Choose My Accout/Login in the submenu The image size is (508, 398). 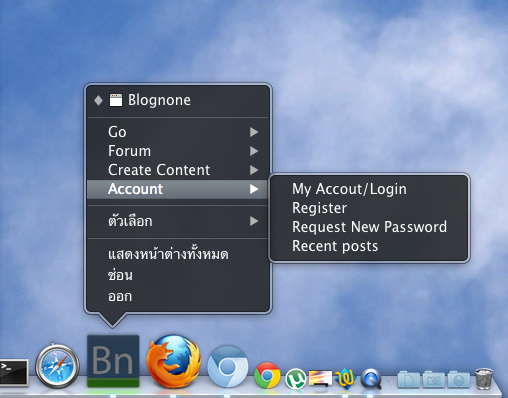pyautogui.click(x=369, y=189)
